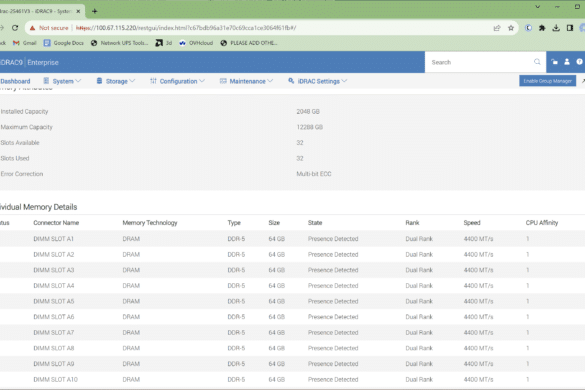Click the iDRAC Search input field

pyautogui.click(x=481, y=62)
